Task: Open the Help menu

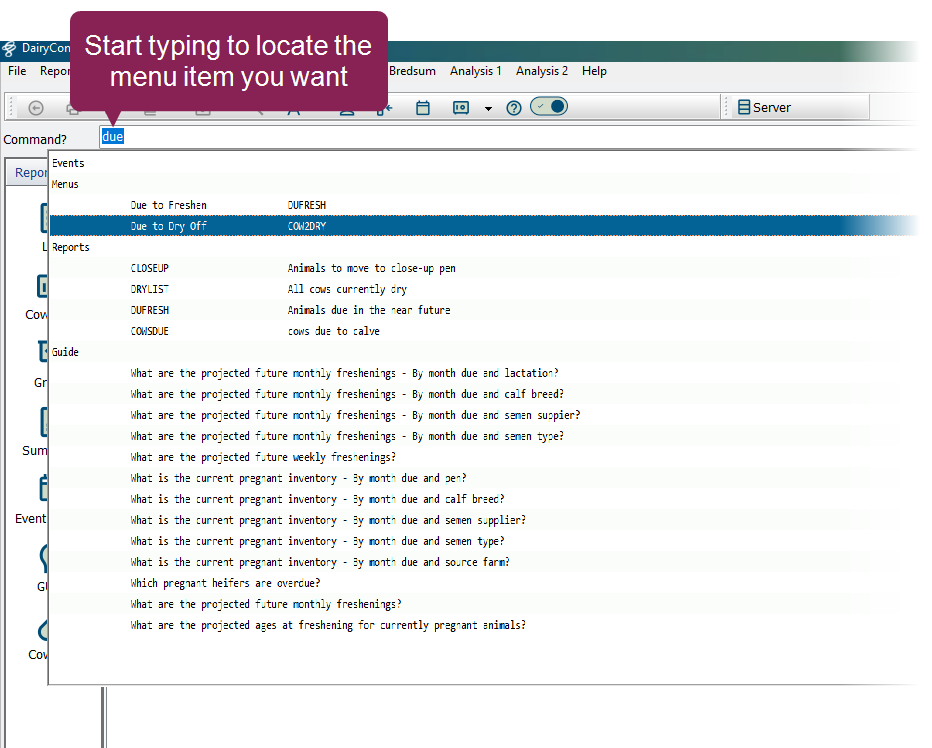Action: pyautogui.click(x=594, y=71)
